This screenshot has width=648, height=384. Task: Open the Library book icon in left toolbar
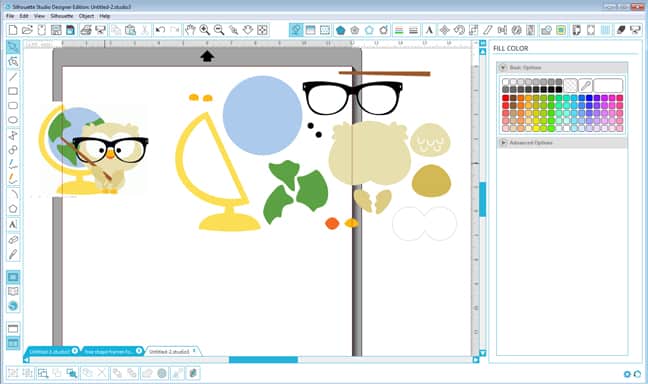13,291
